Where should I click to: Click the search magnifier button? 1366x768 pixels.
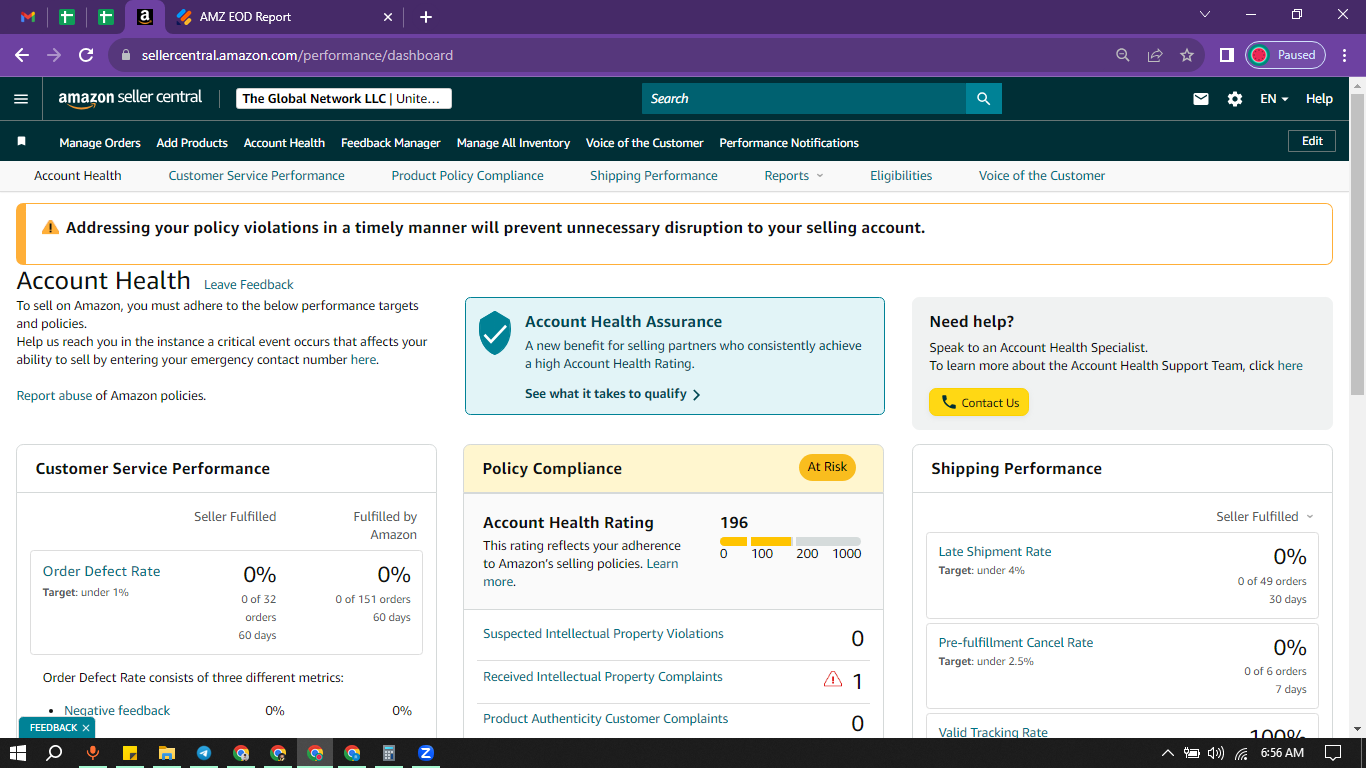coord(983,98)
